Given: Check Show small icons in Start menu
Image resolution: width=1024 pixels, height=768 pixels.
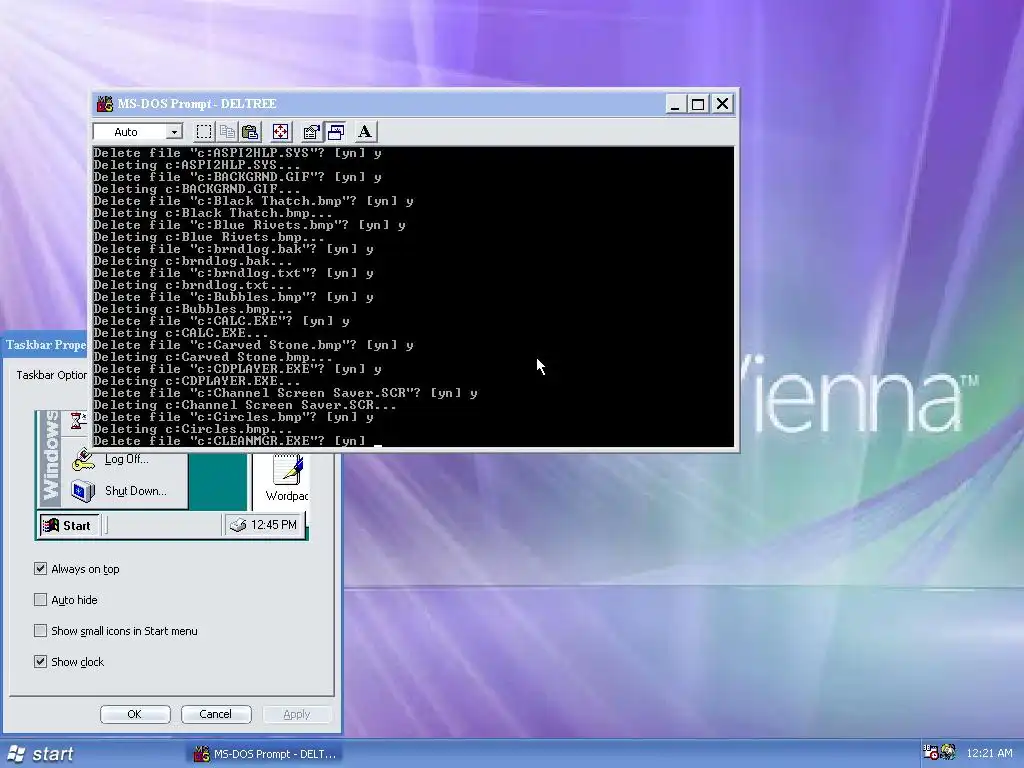Looking at the screenshot, I should click(40, 631).
